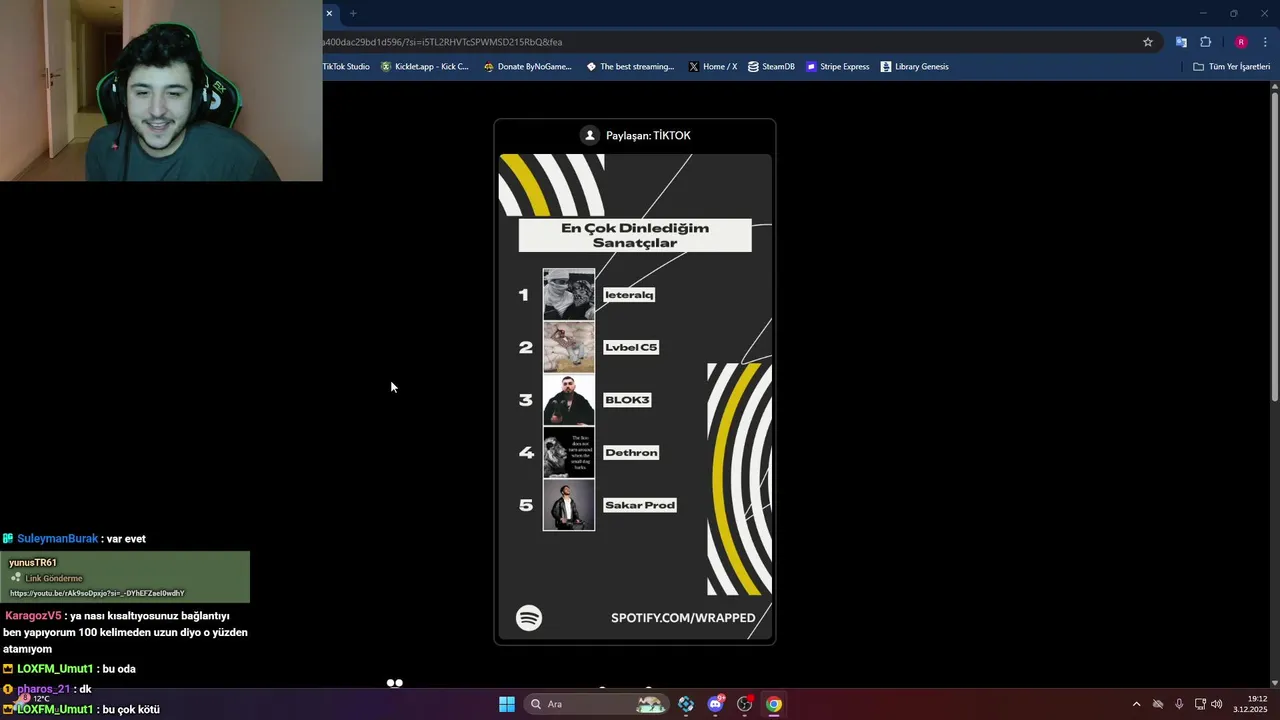
Task: Open the Library Genesis bookmark
Action: 915,67
